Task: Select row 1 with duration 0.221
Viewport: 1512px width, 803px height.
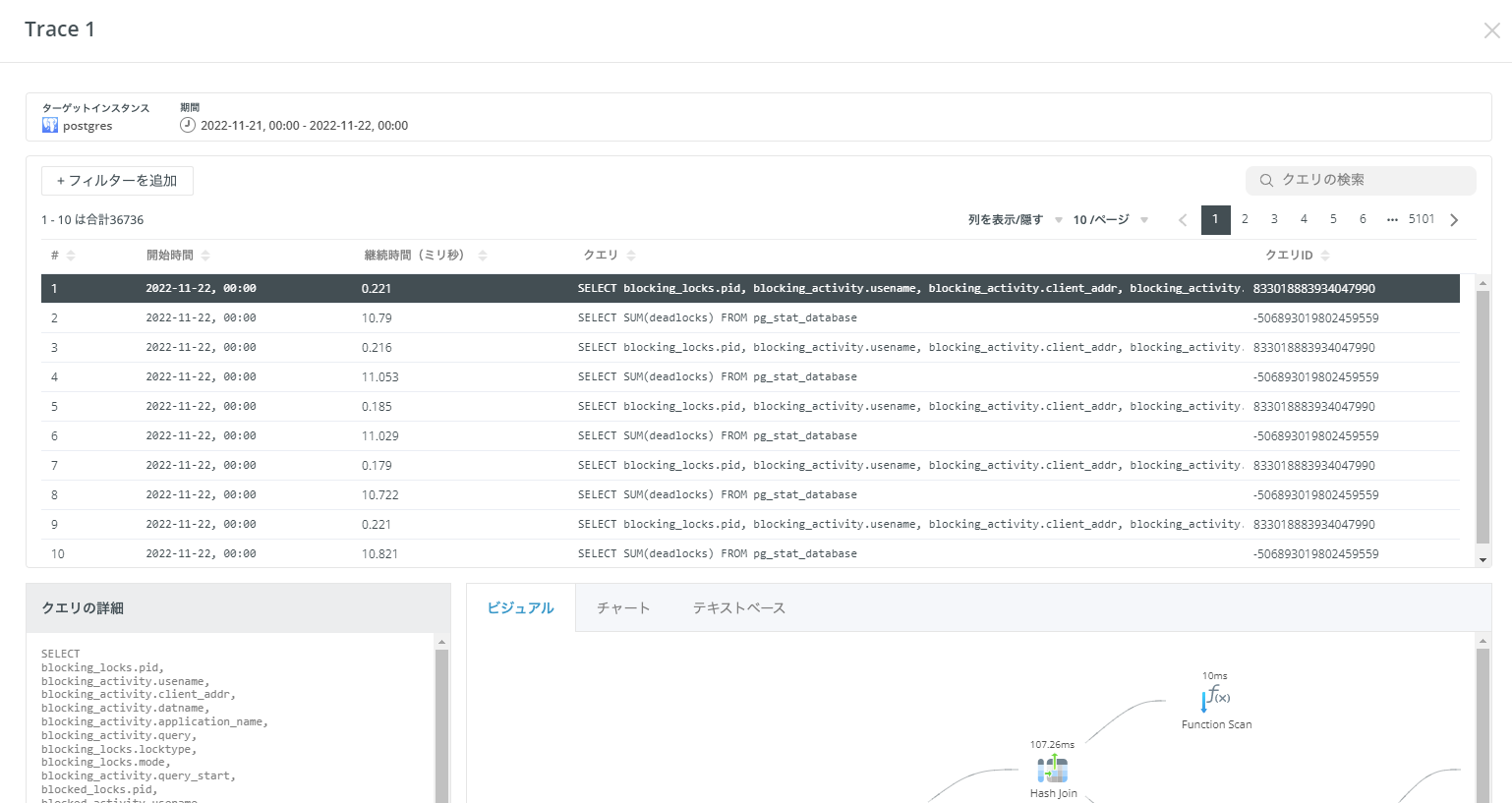Action: click(750, 289)
